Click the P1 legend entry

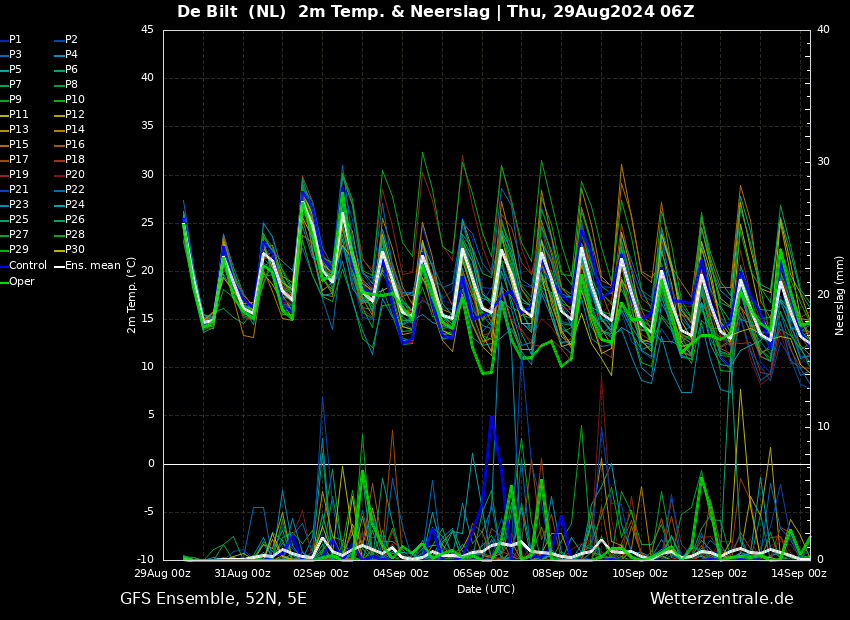15,39
